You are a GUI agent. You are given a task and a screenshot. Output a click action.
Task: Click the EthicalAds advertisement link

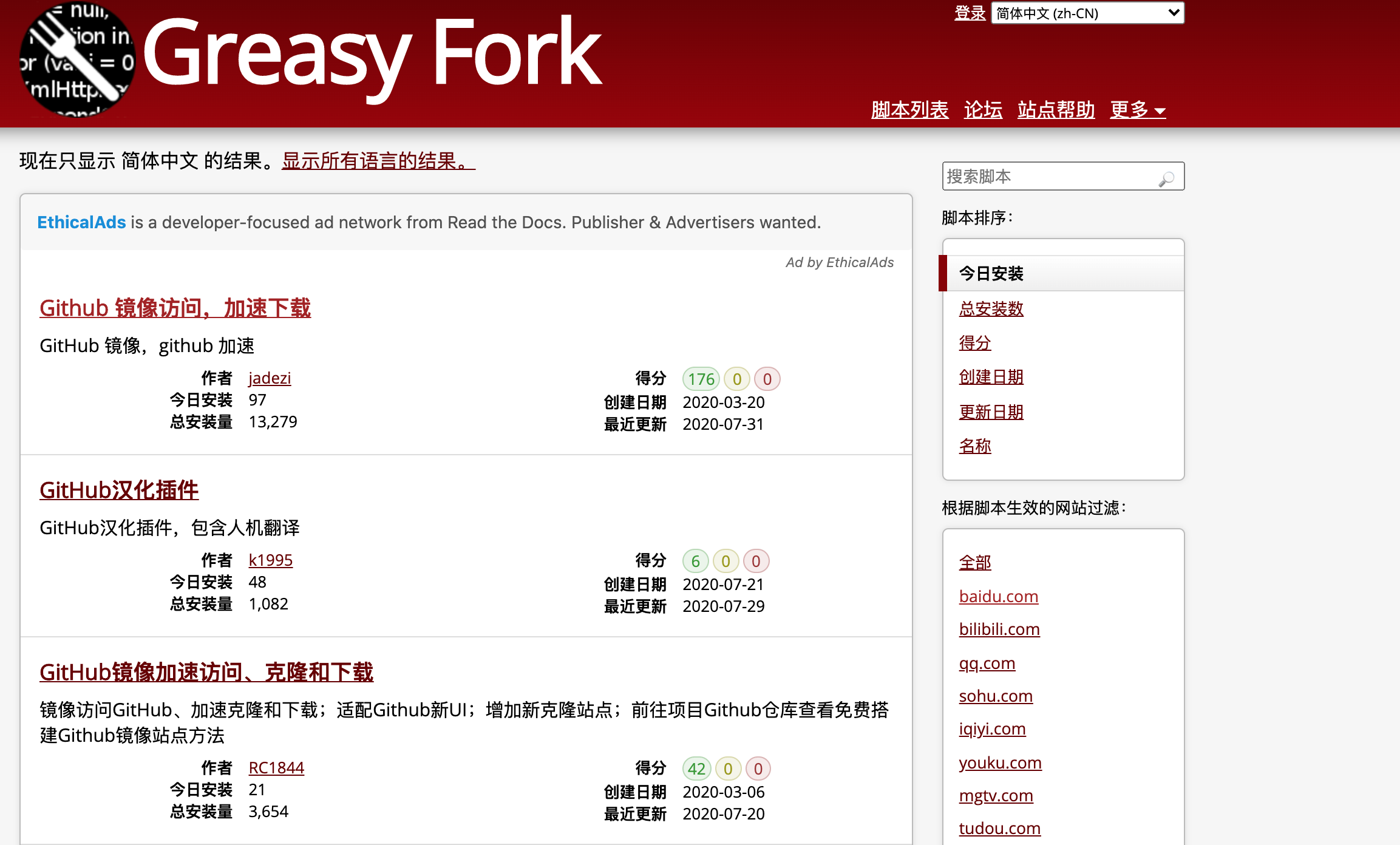[81, 222]
